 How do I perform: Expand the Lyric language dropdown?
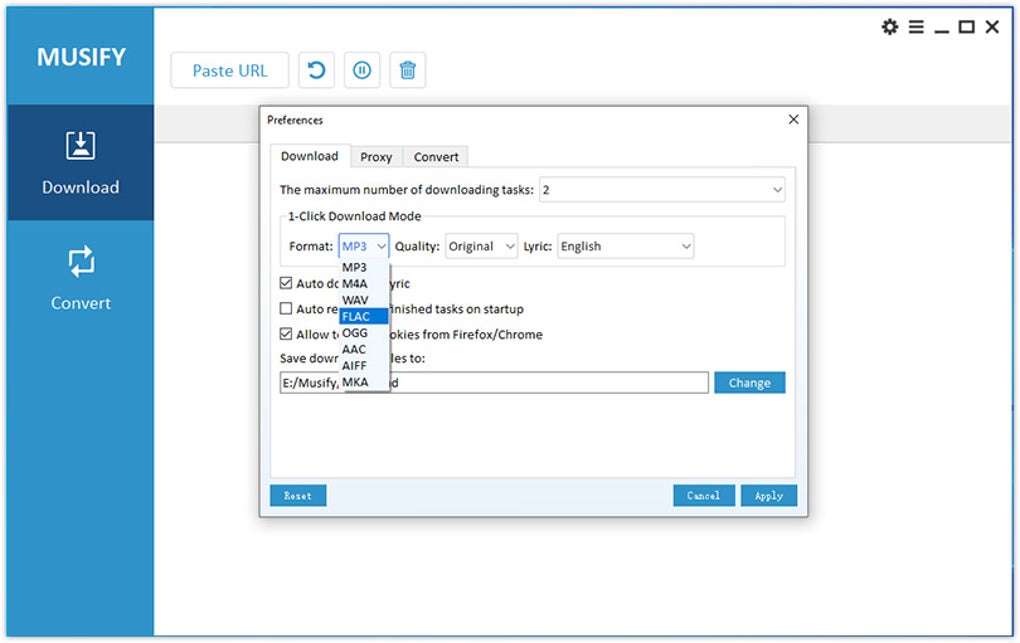click(x=625, y=246)
